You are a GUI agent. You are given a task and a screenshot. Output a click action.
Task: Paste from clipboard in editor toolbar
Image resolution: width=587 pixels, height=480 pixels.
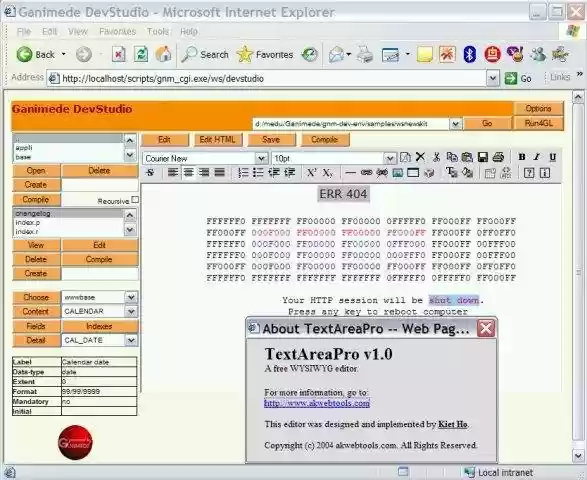(x=467, y=157)
